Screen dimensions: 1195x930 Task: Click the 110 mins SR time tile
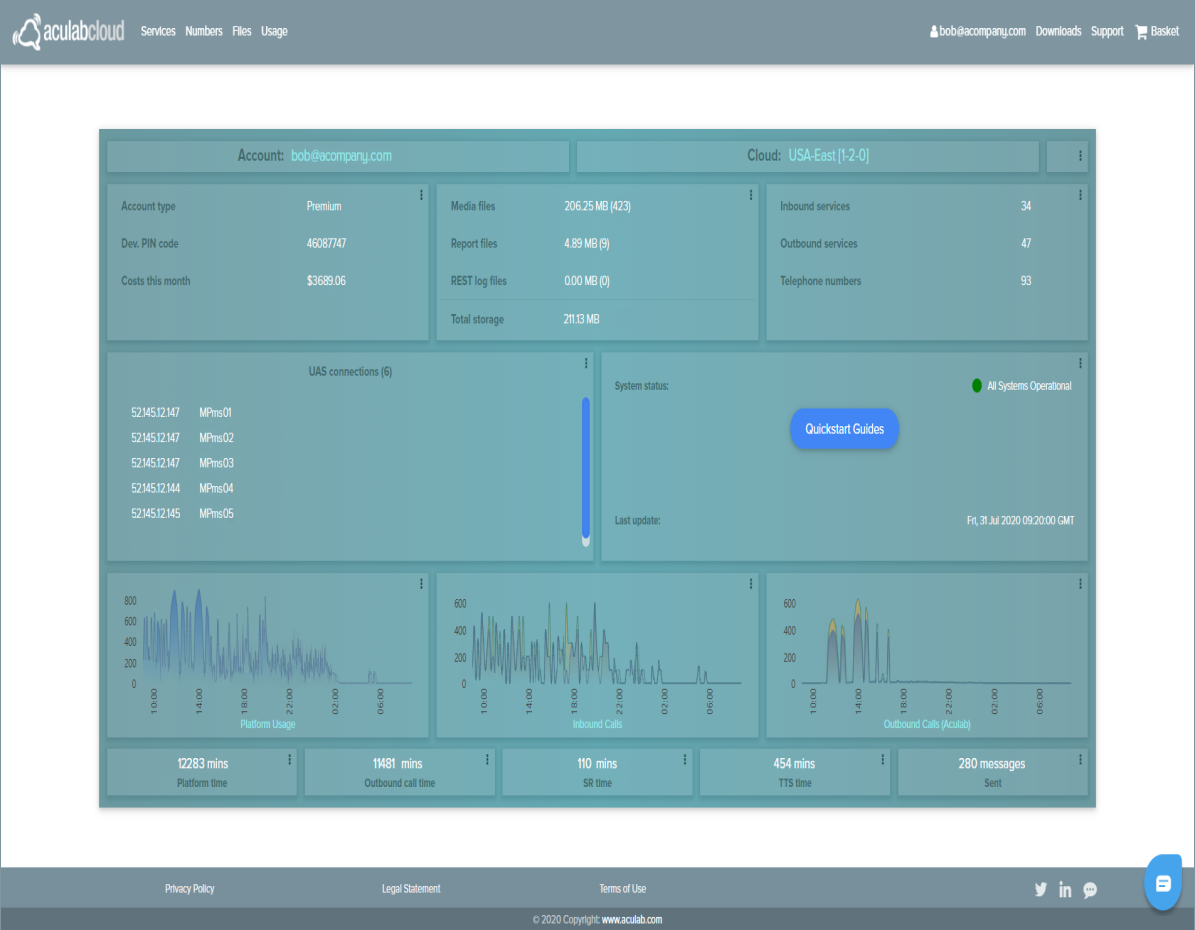pyautogui.click(x=597, y=771)
